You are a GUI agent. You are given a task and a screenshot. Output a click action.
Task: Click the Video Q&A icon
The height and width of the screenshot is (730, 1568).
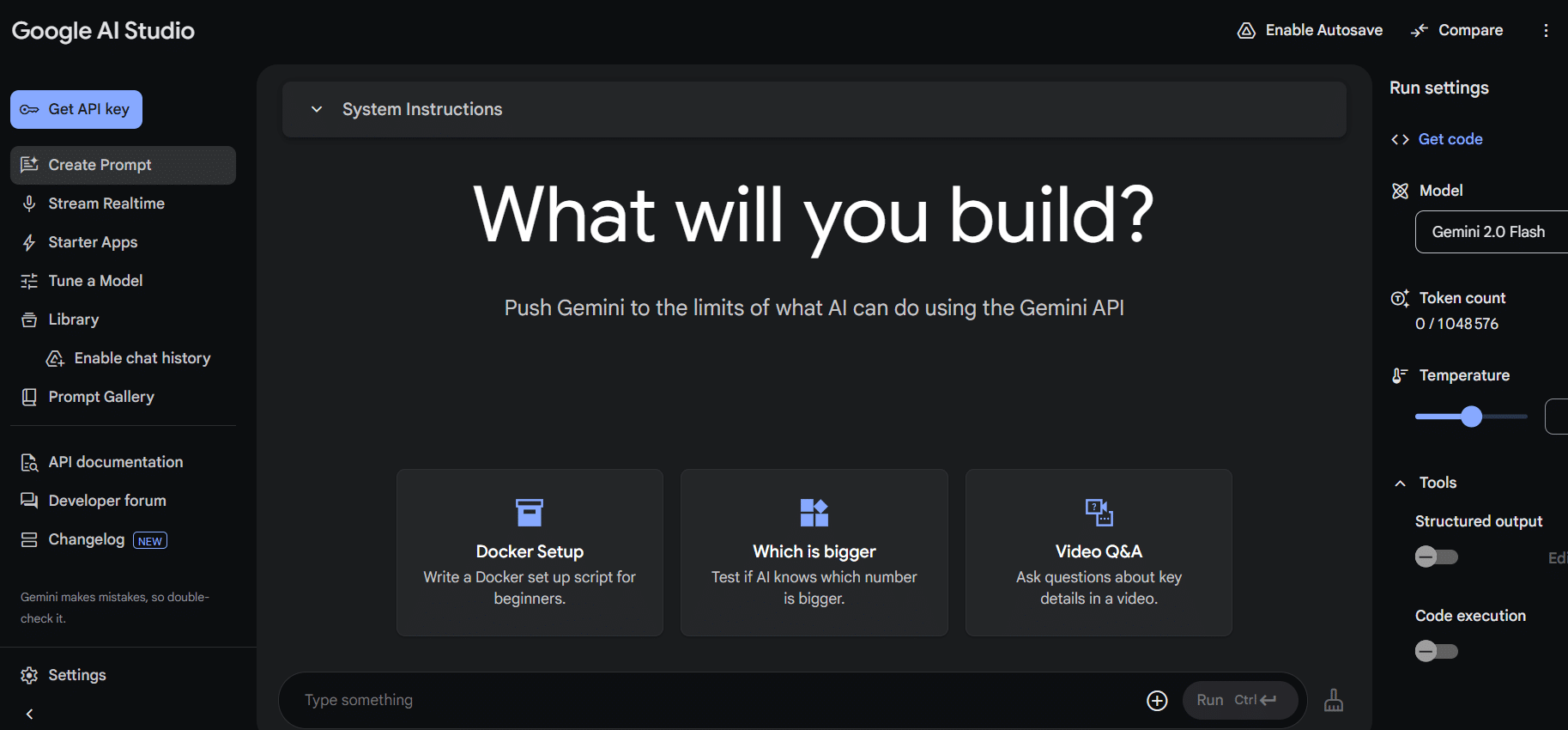coord(1099,513)
